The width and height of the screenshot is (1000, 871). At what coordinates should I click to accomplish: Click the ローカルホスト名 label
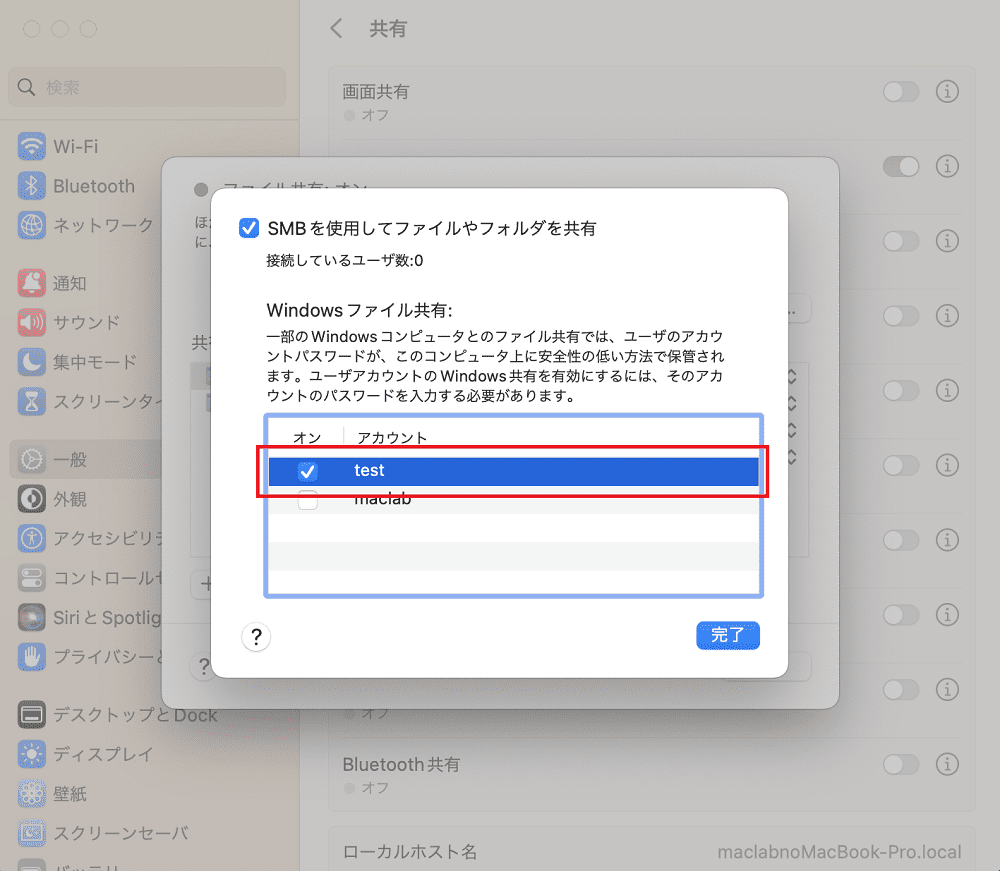pos(409,852)
